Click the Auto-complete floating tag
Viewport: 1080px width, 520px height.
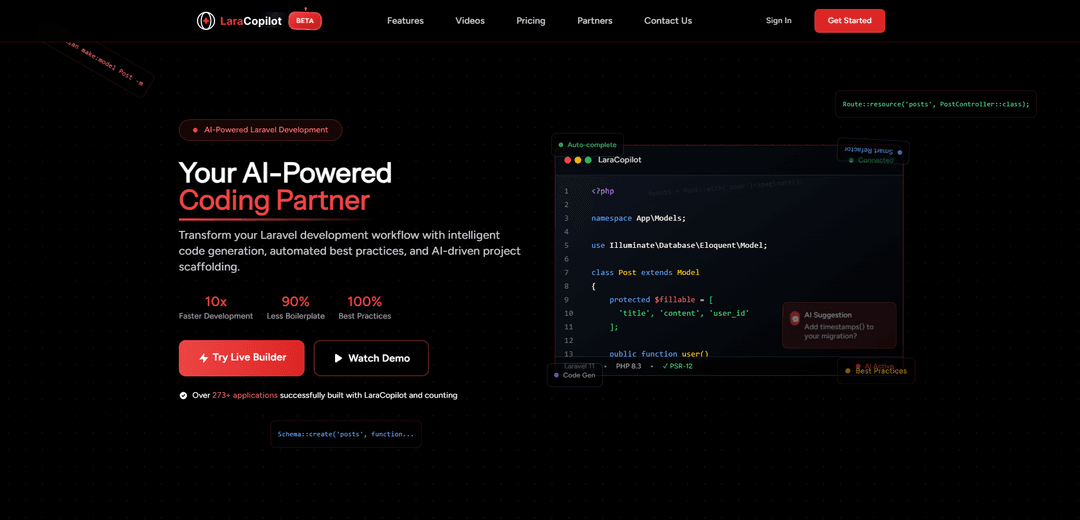click(x=588, y=145)
